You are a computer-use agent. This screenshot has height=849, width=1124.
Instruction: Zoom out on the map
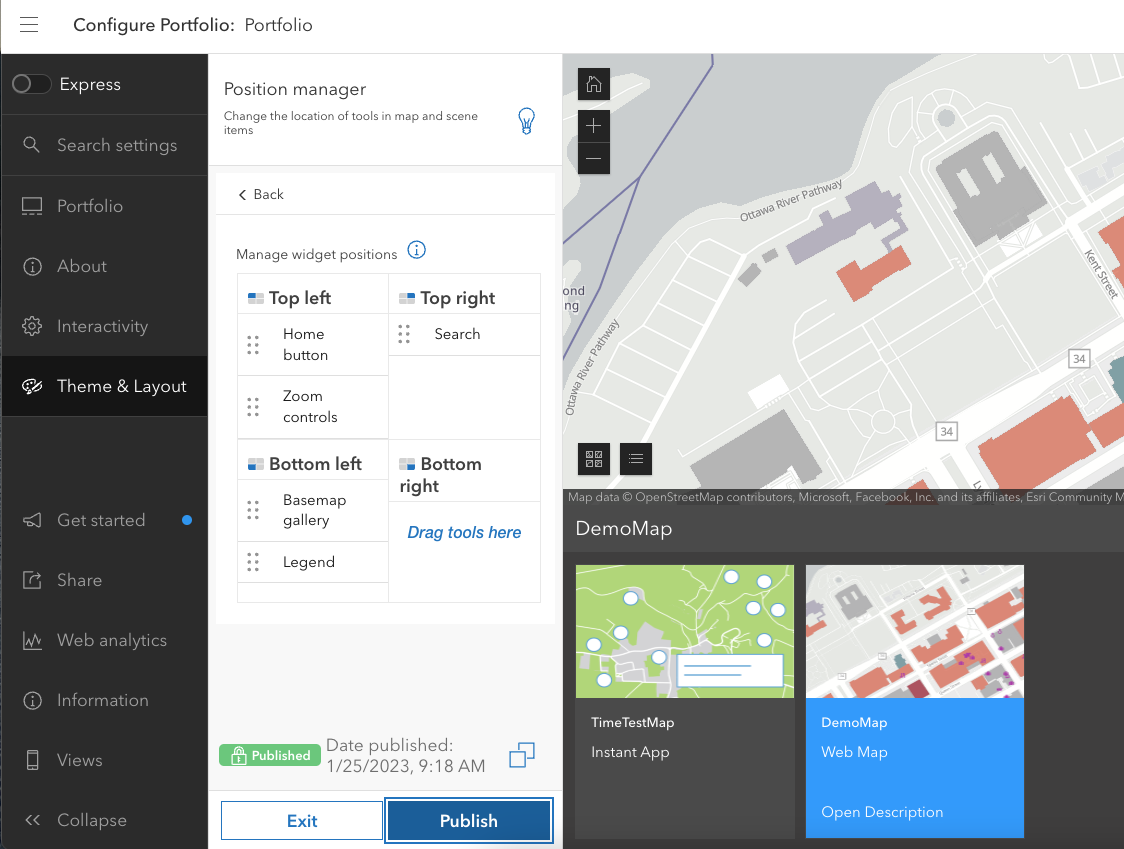click(x=594, y=158)
